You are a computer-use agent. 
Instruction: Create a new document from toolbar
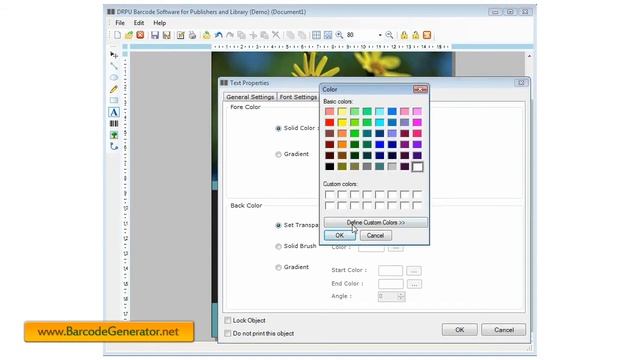click(x=118, y=35)
